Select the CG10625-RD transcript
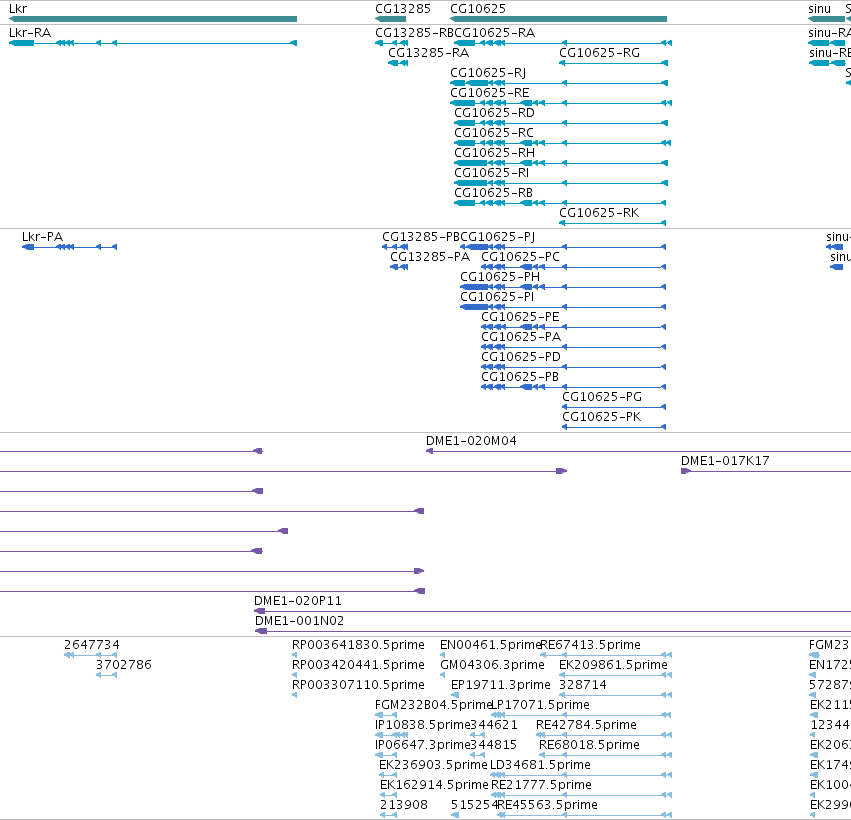Image resolution: width=851 pixels, height=820 pixels. tap(561, 123)
